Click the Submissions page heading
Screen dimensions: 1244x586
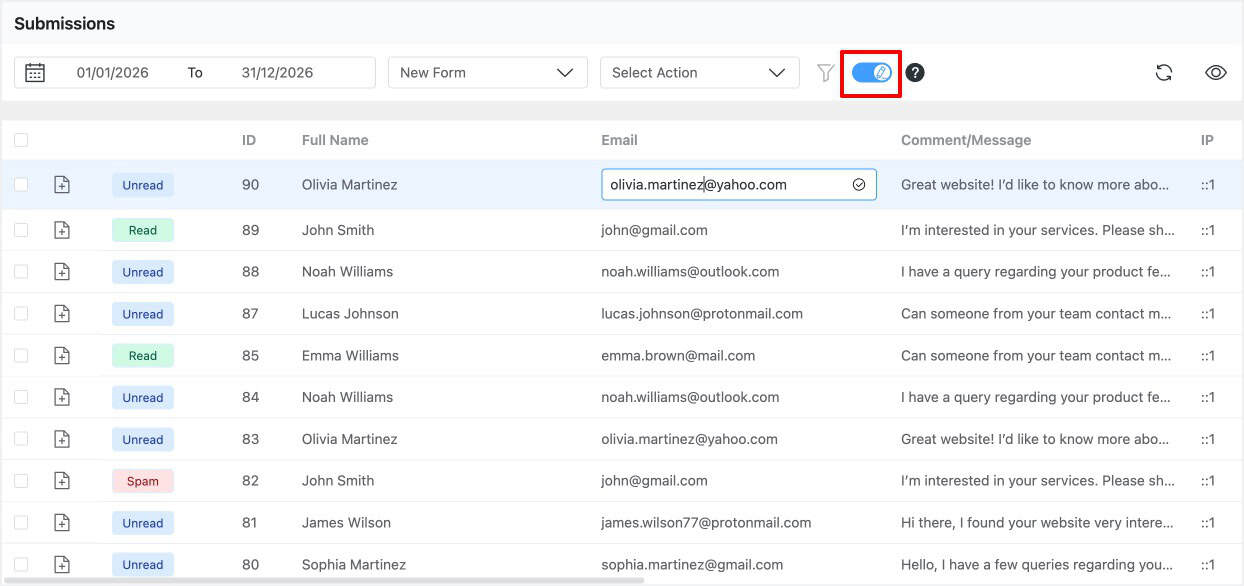click(x=64, y=23)
